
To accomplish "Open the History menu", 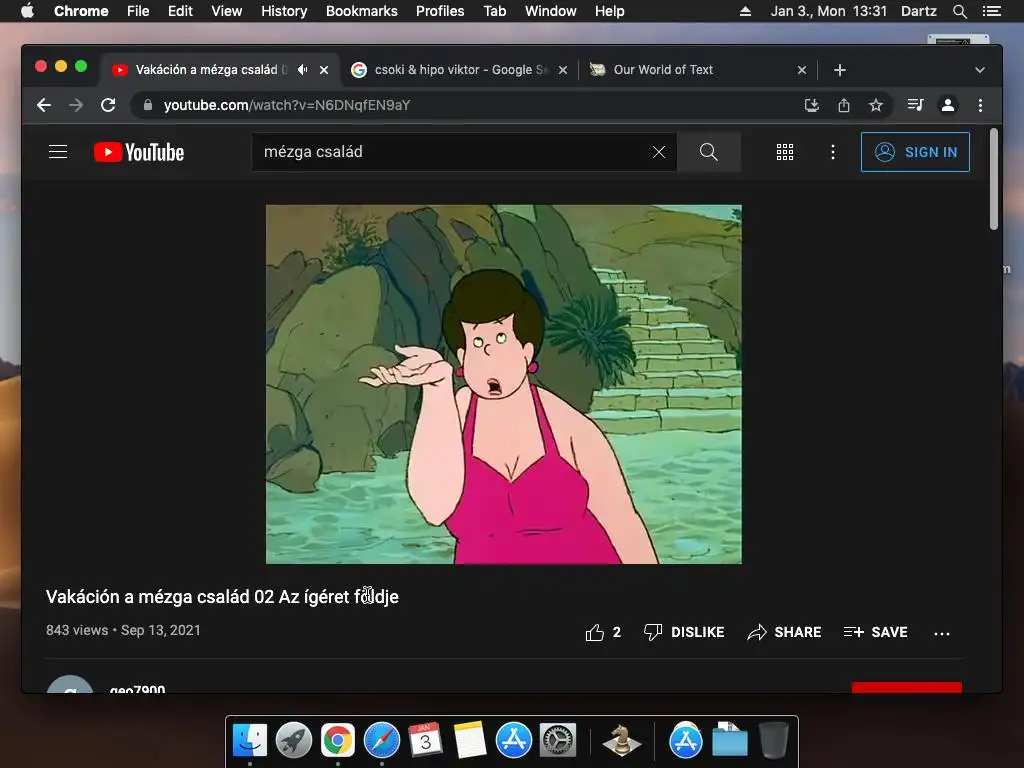I will 284,11.
